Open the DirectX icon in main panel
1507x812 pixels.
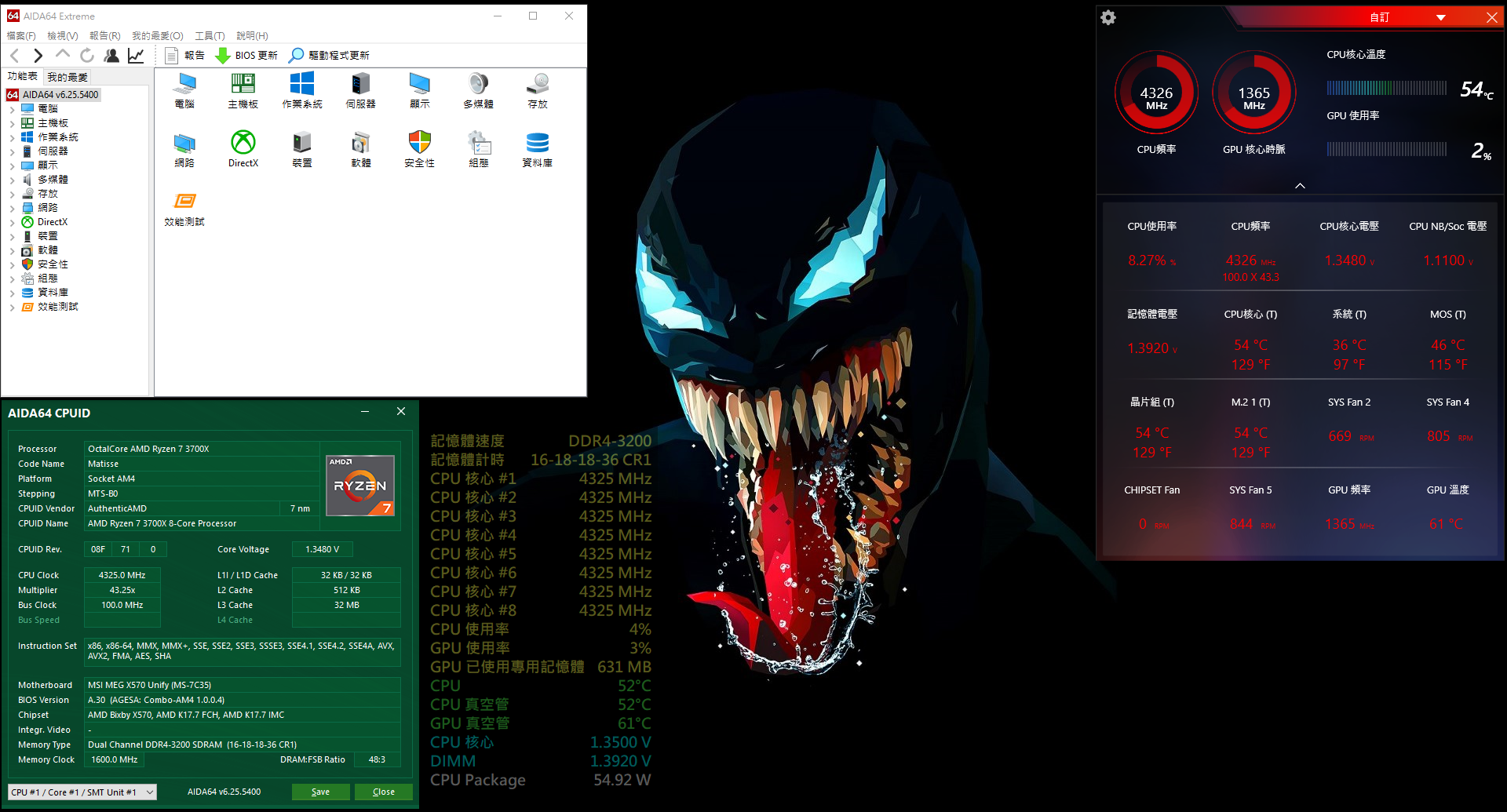243,143
